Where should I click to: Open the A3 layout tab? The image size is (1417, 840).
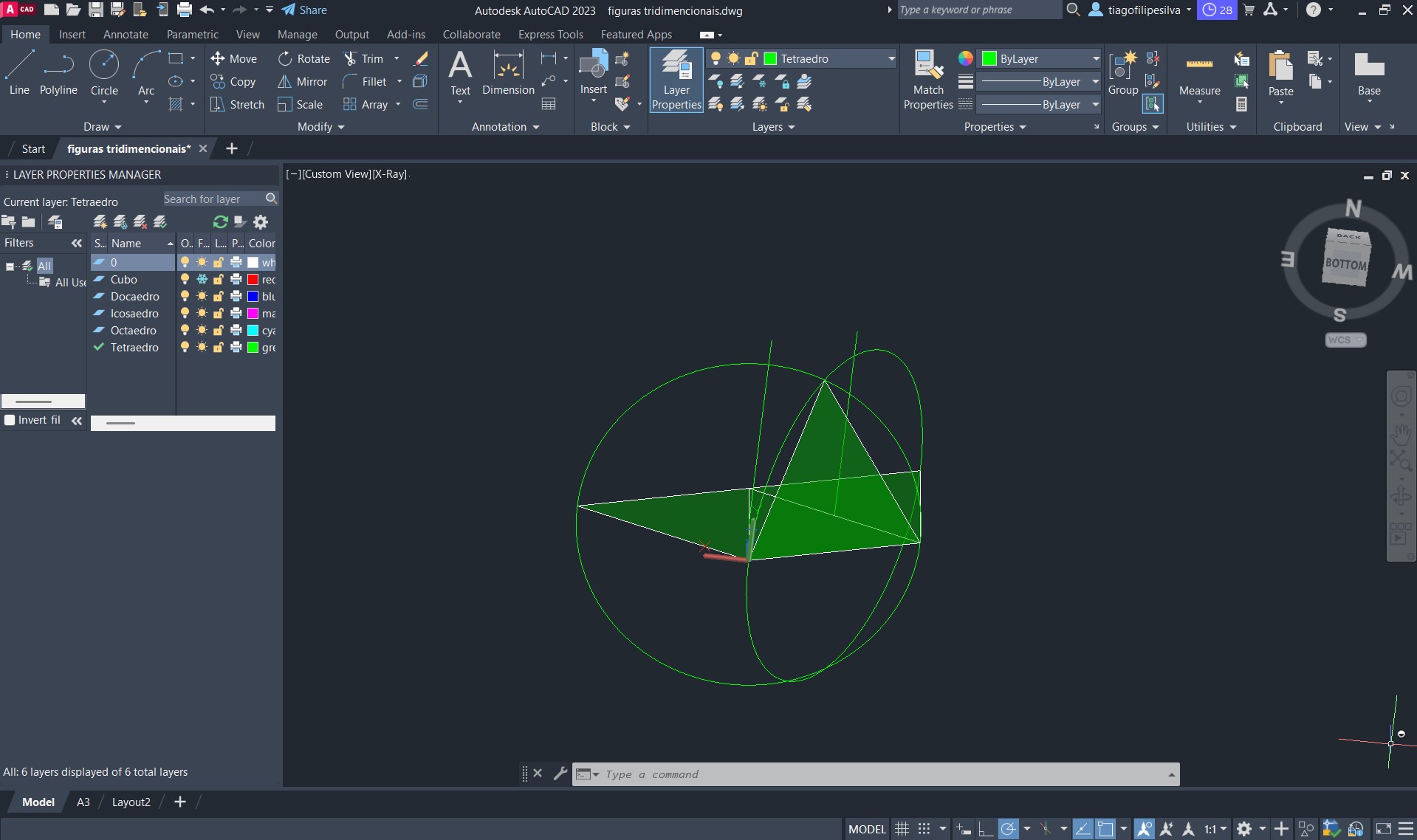pyautogui.click(x=83, y=802)
